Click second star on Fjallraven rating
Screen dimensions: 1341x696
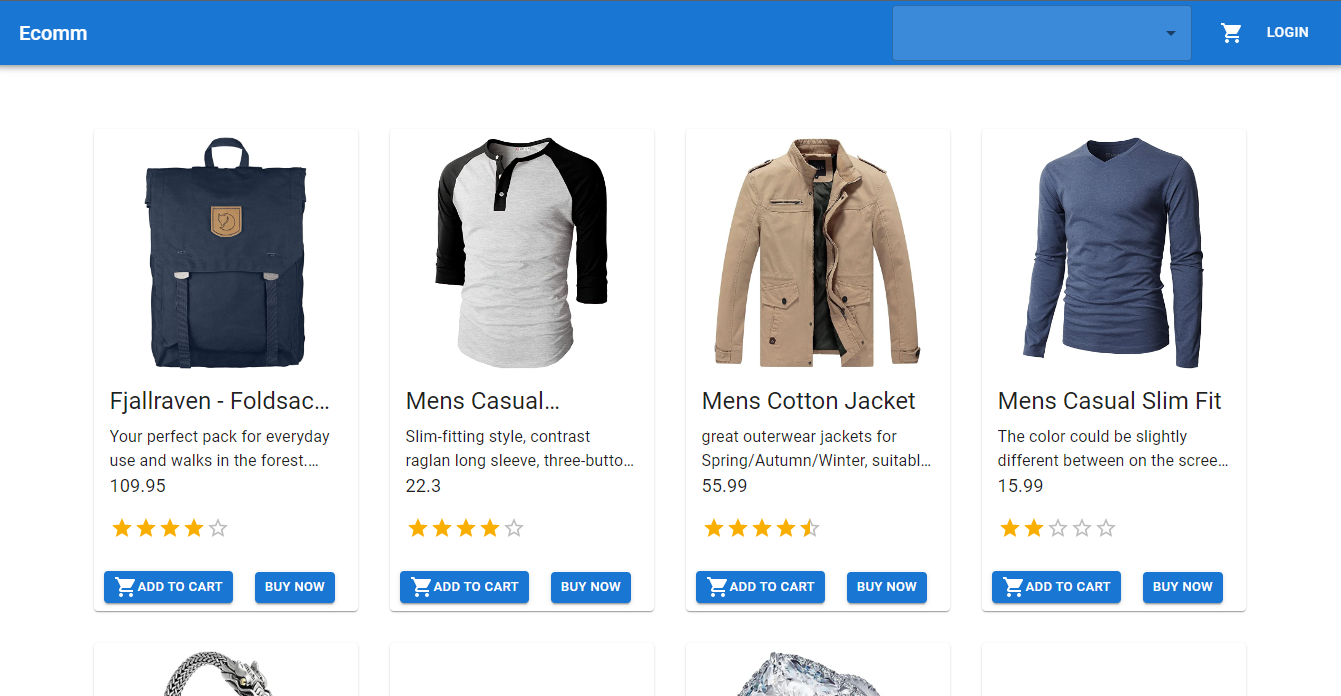coord(146,528)
